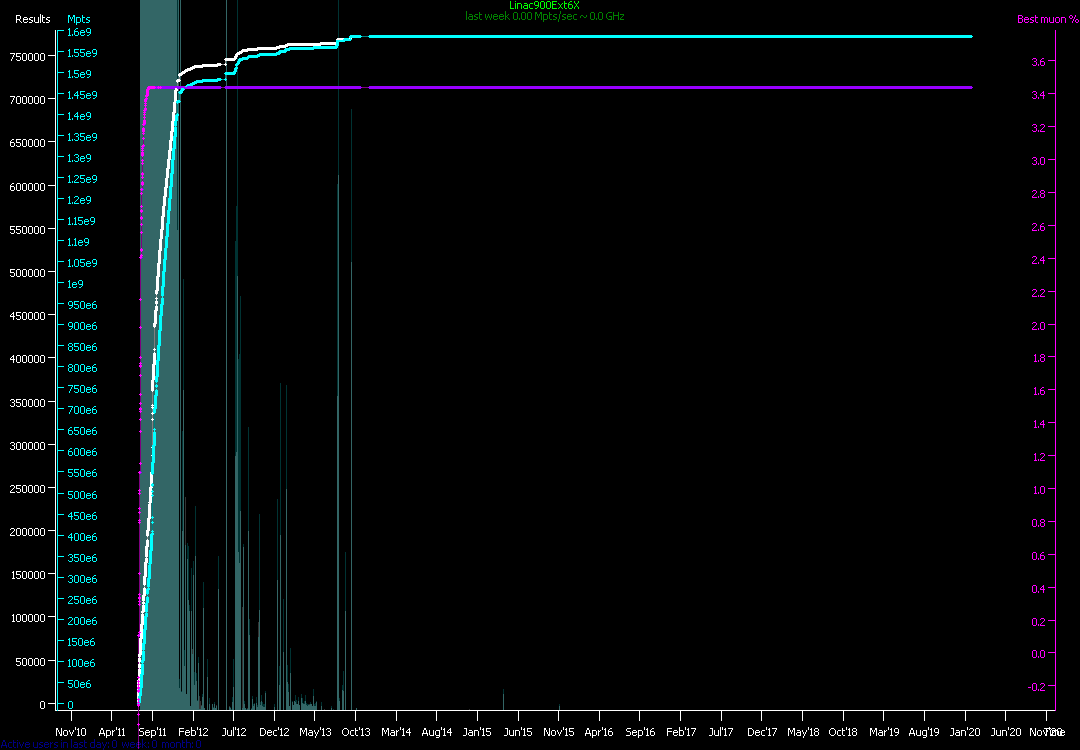The image size is (1080, 750).
Task: Click the 500e6 Mpts axis tick label
Action: 82,495
